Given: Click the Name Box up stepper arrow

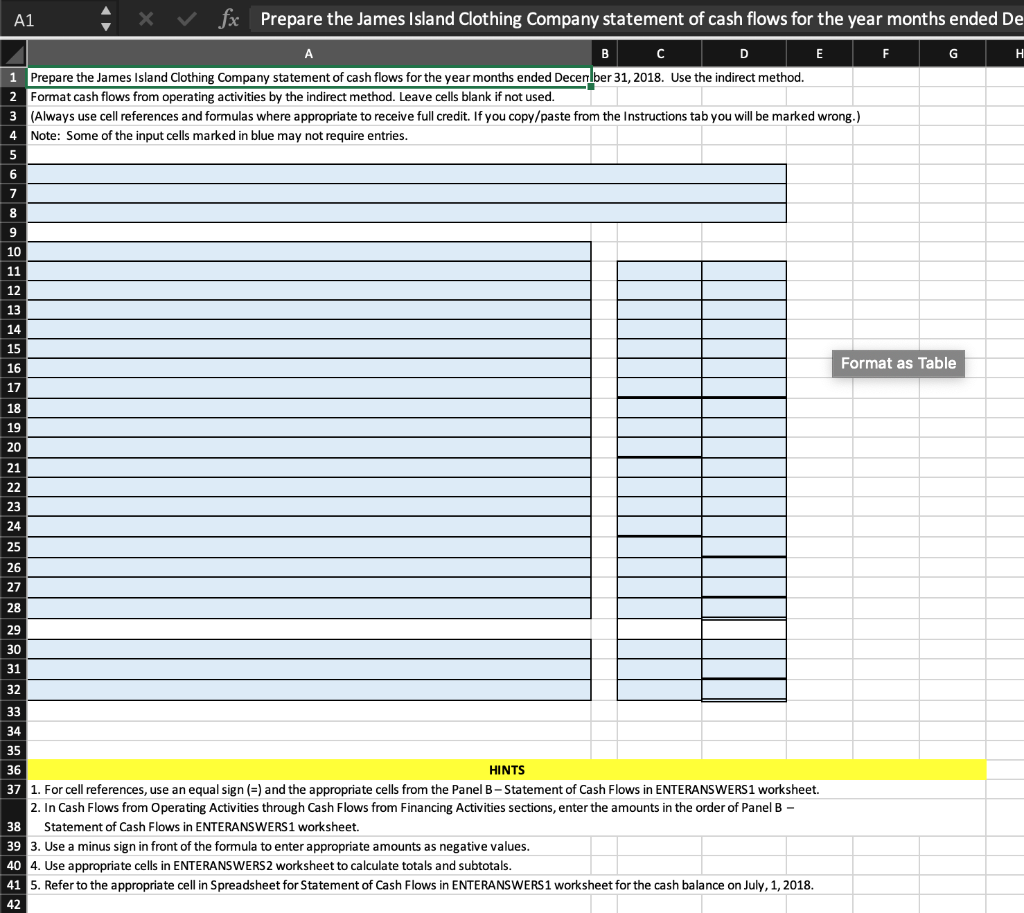Looking at the screenshot, I should [108, 9].
